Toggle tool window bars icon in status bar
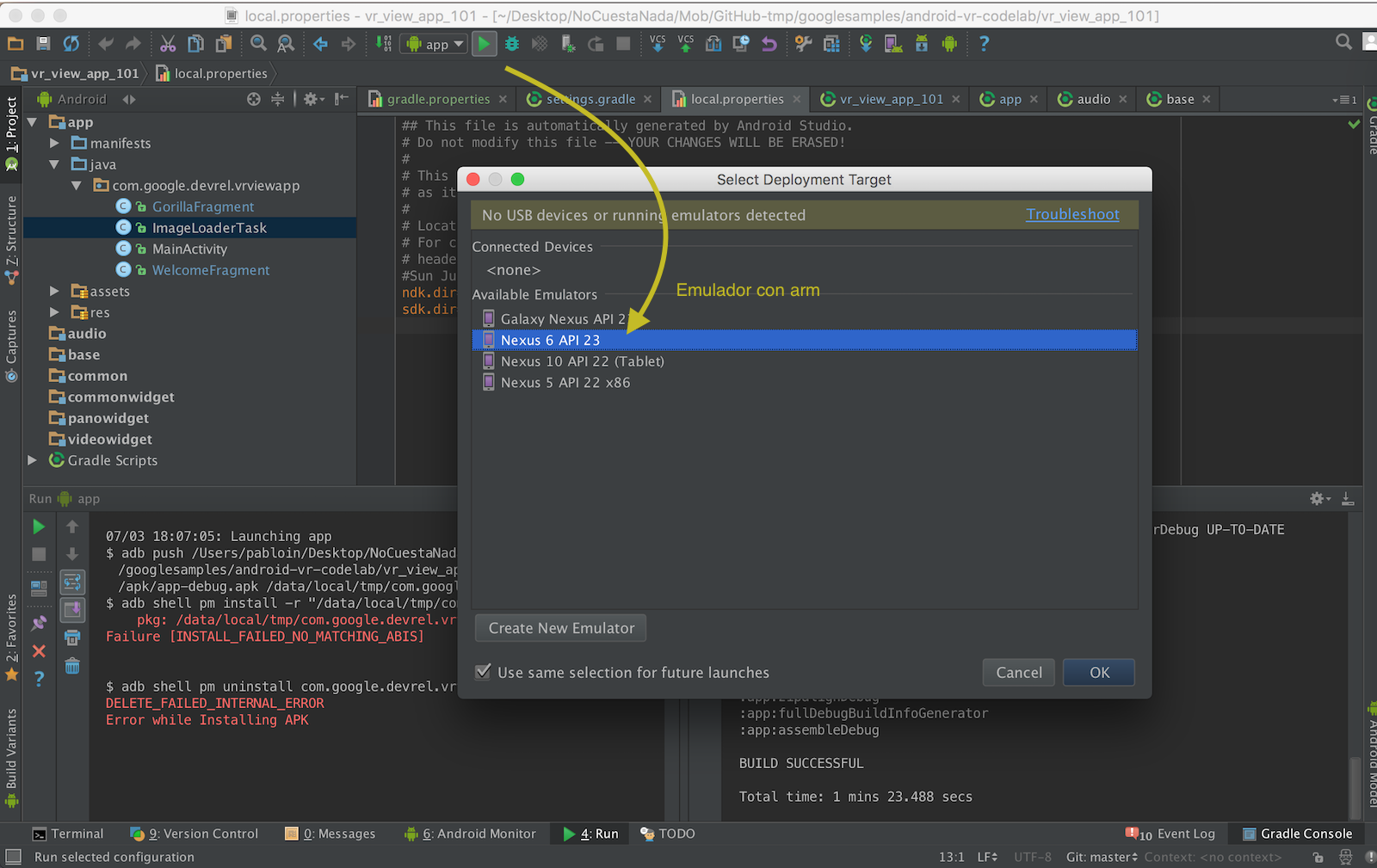The width and height of the screenshot is (1377, 868). (13, 857)
